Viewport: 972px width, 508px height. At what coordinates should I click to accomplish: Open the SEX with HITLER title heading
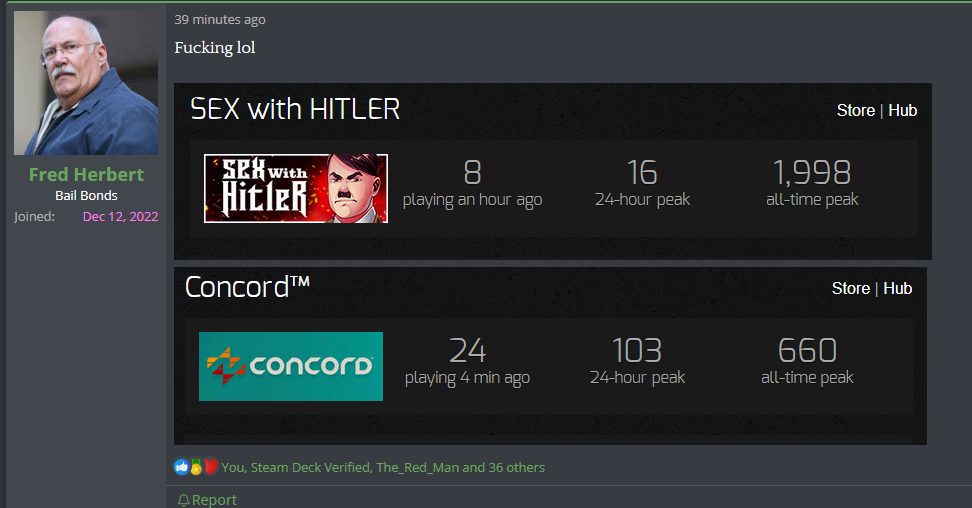click(295, 109)
